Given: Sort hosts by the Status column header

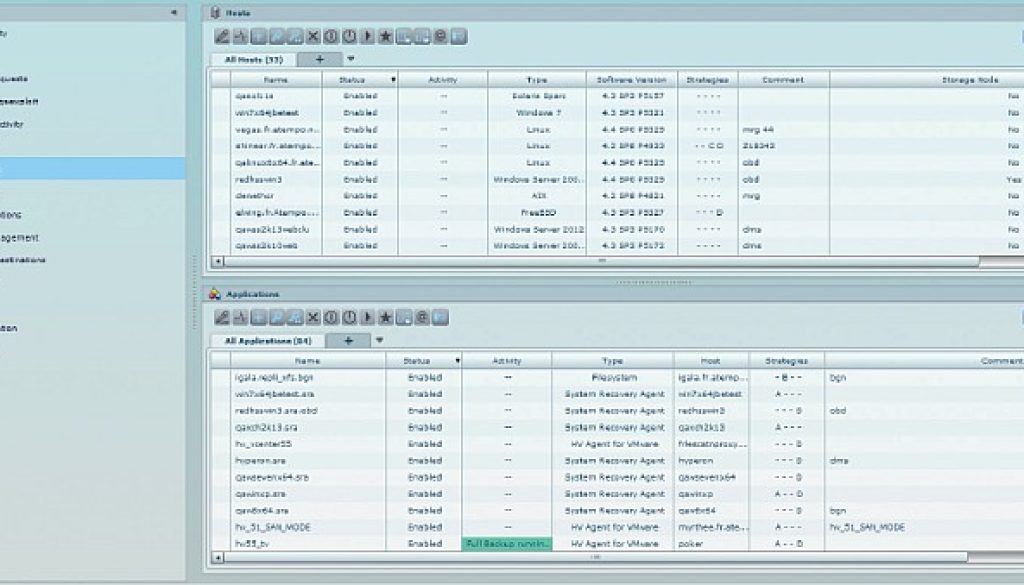Looking at the screenshot, I should pyautogui.click(x=359, y=78).
